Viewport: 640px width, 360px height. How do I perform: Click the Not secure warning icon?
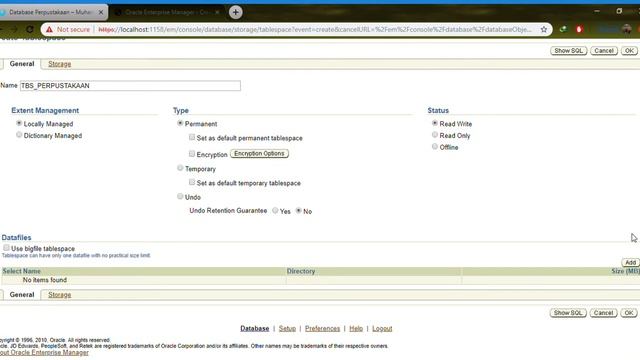point(49,29)
